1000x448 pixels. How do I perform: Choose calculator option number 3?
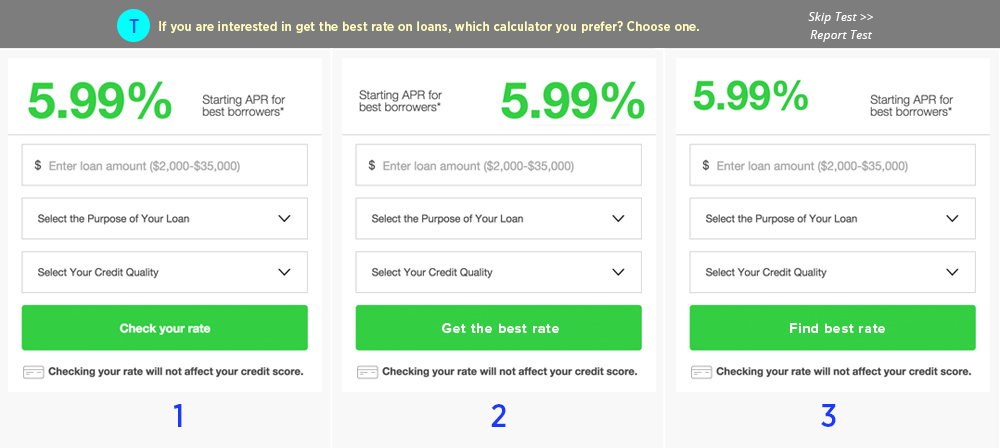pos(828,415)
